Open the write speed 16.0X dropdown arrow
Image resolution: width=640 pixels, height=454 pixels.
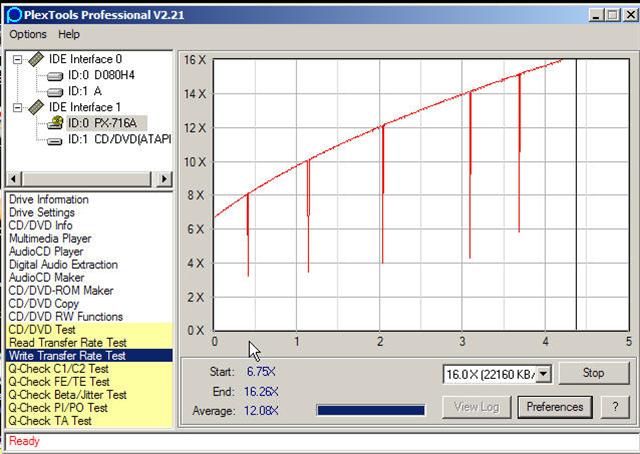click(x=543, y=374)
